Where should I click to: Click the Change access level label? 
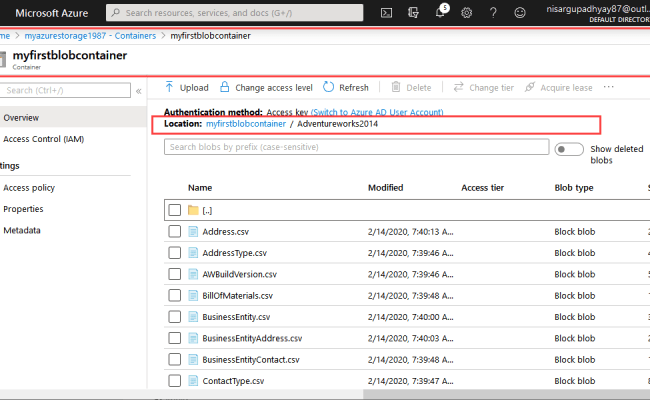click(274, 87)
